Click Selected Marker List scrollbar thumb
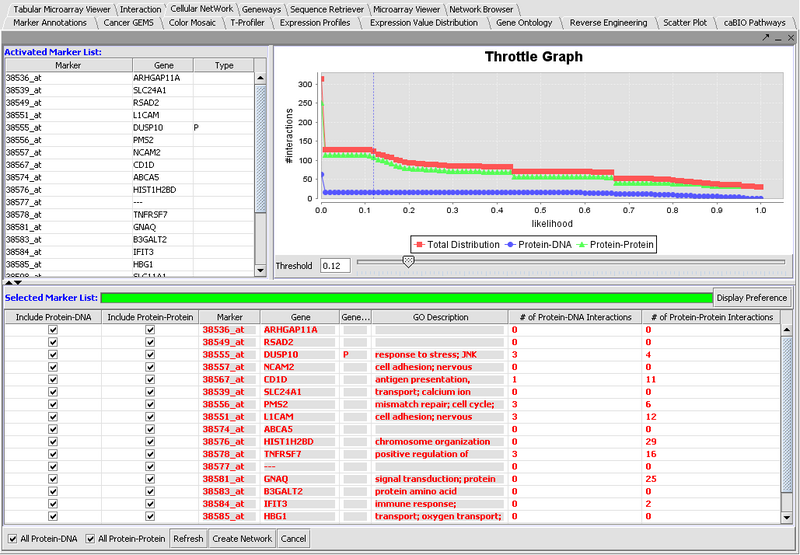This screenshot has width=800, height=555. point(786,413)
